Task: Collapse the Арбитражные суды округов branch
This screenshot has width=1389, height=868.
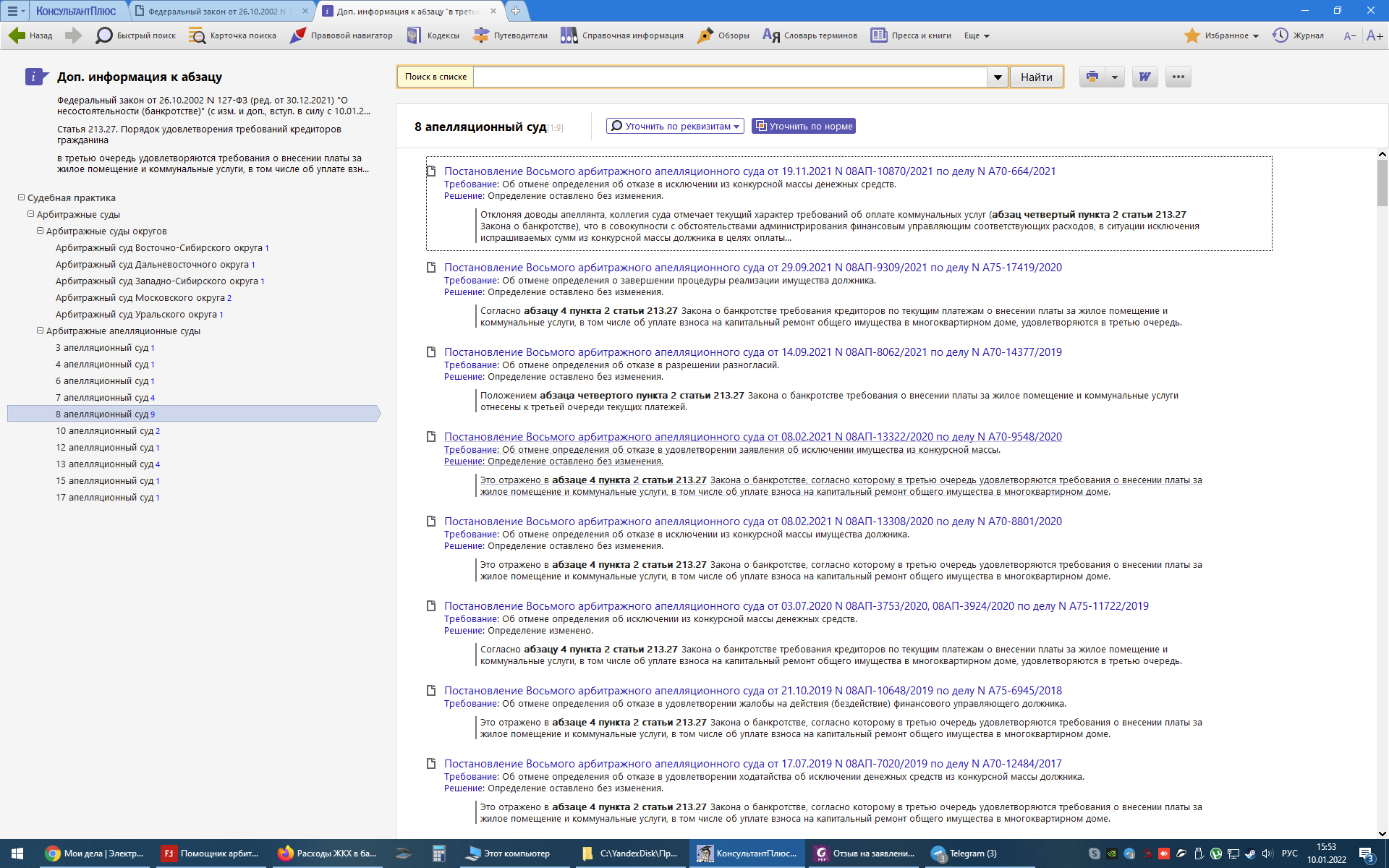Action: [x=41, y=231]
